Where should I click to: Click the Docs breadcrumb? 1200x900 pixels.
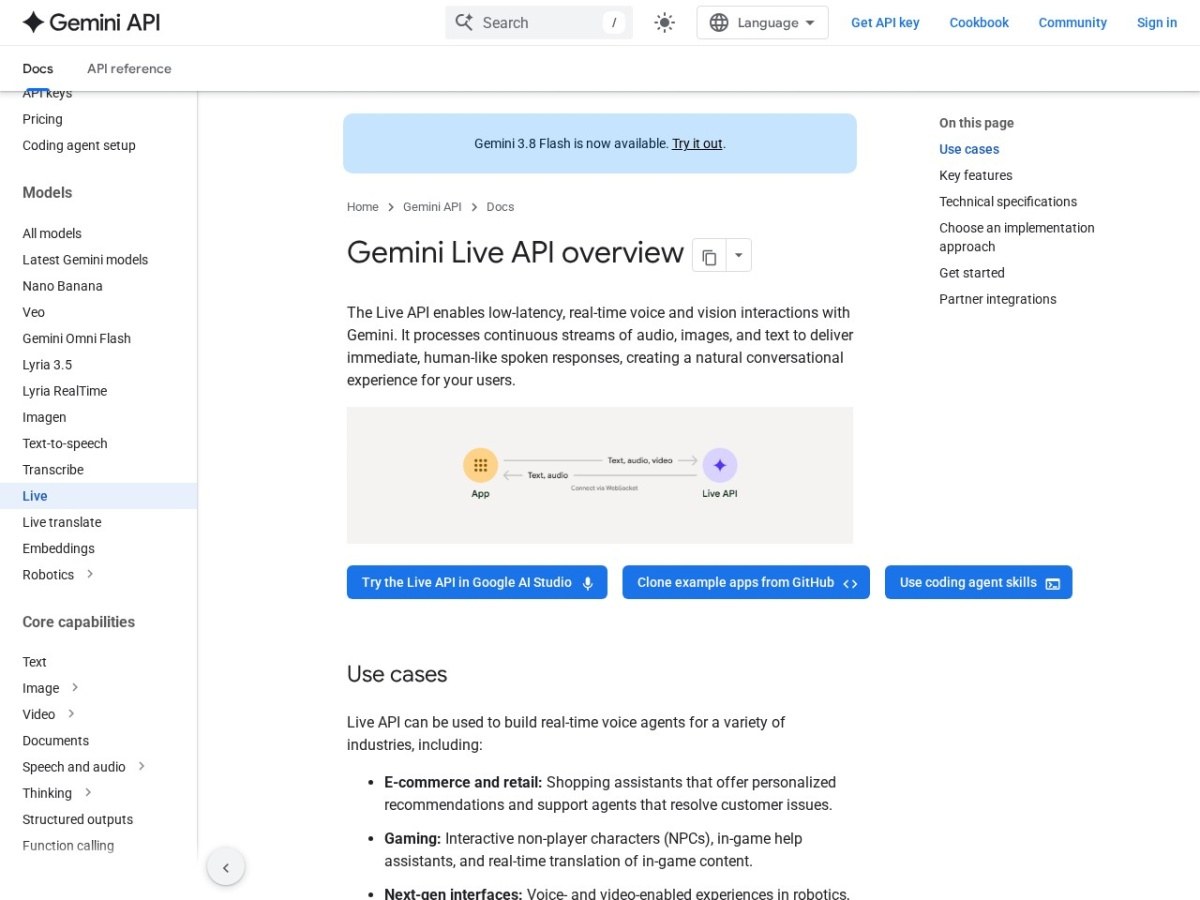(x=500, y=207)
